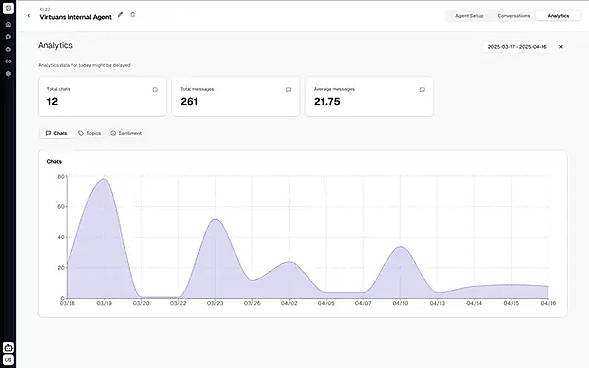Open the US user avatar menu
The height and width of the screenshot is (368, 589).
(x=8, y=360)
